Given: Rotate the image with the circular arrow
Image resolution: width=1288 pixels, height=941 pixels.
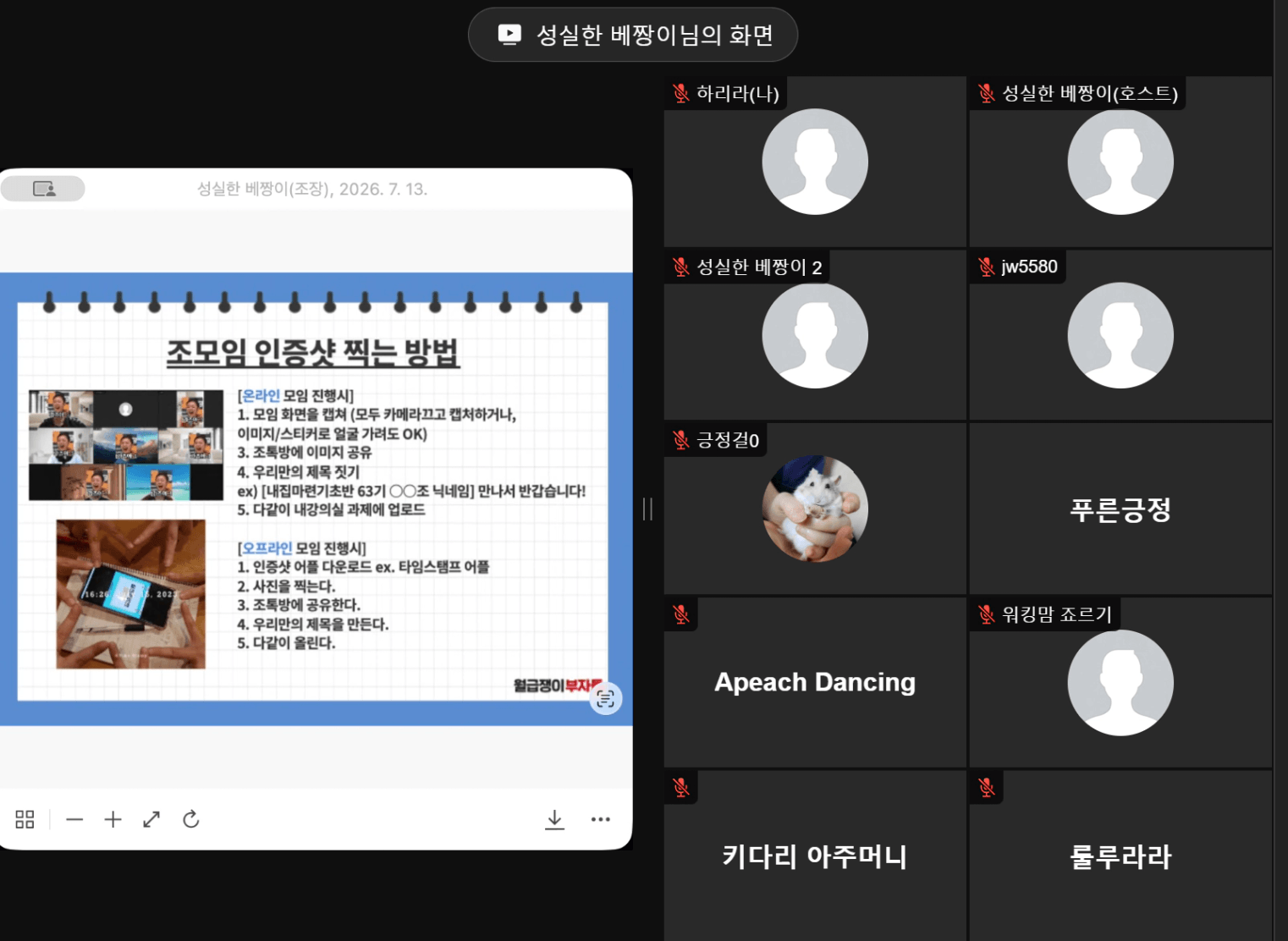Looking at the screenshot, I should click(191, 819).
